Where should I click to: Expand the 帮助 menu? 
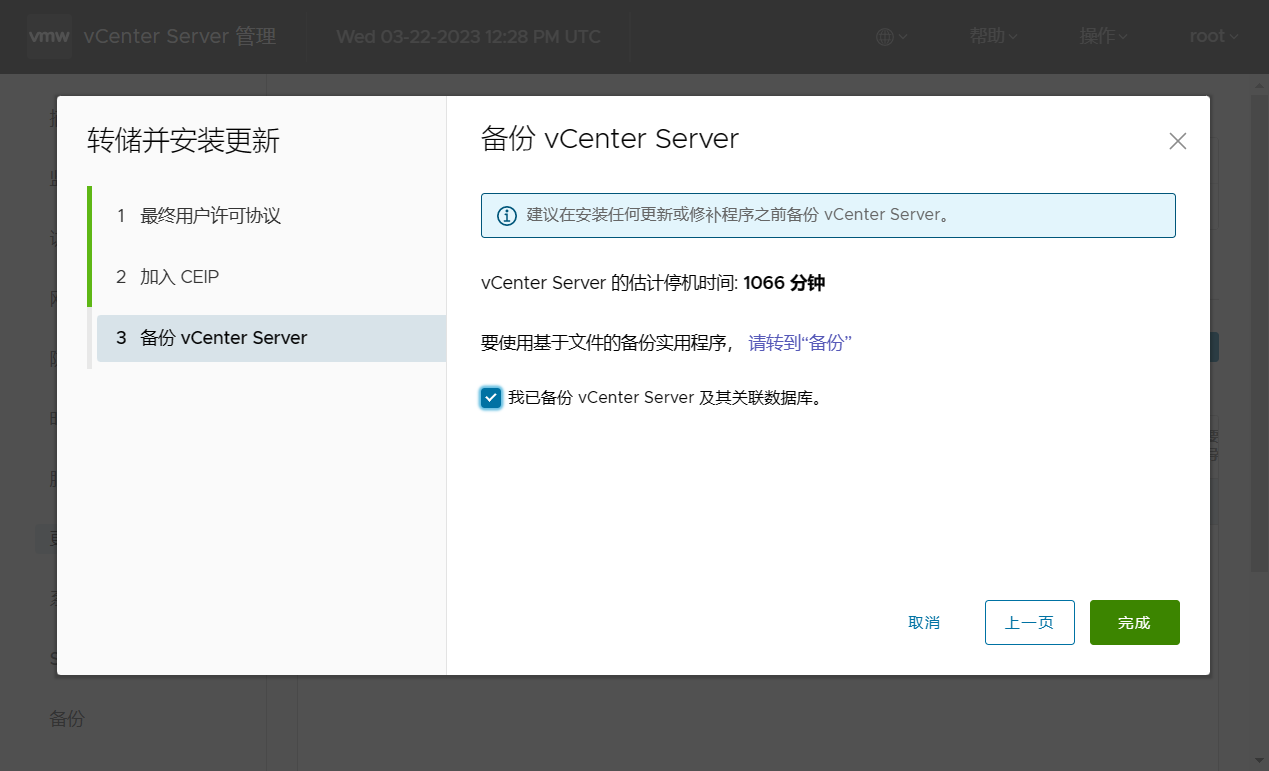[993, 37]
